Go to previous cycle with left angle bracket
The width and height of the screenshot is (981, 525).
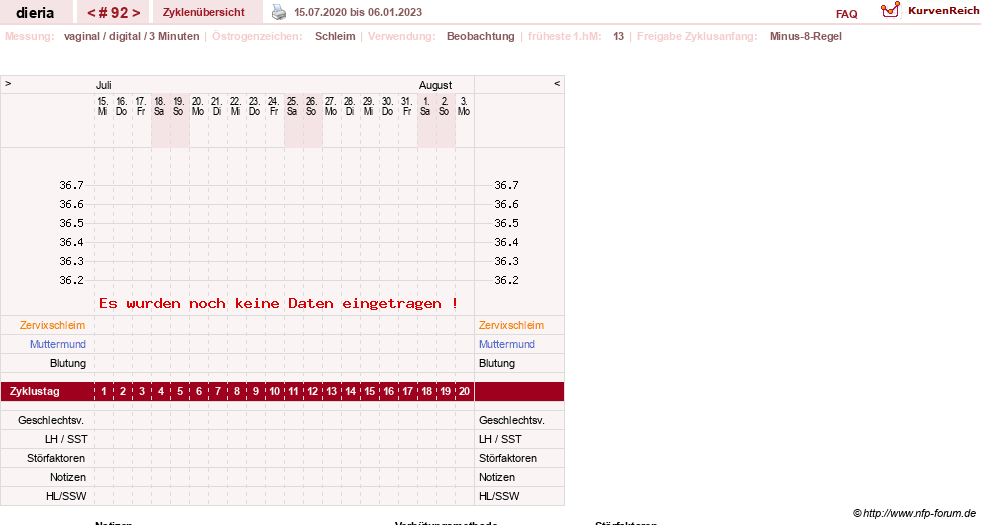point(91,13)
